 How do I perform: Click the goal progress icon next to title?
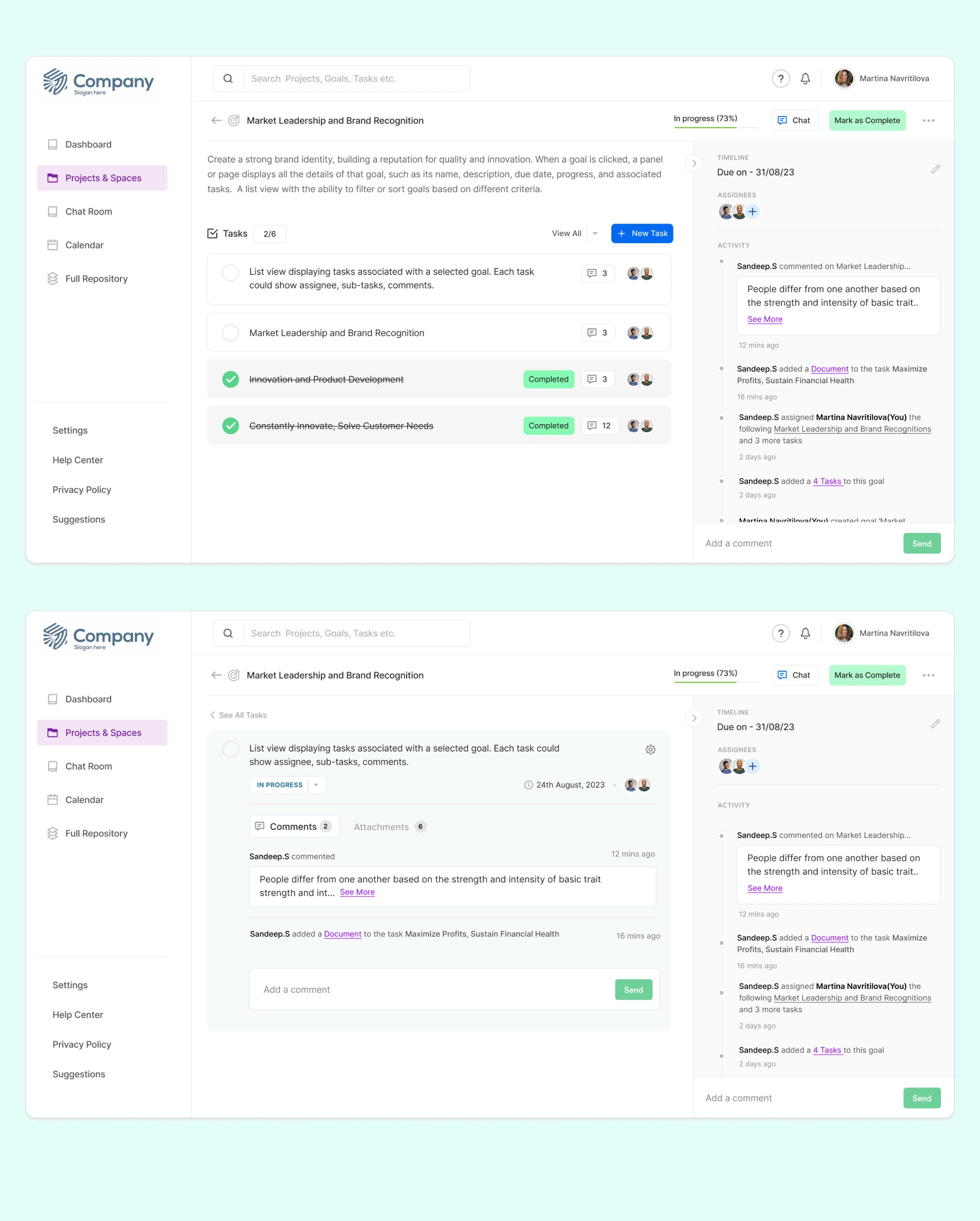[234, 120]
